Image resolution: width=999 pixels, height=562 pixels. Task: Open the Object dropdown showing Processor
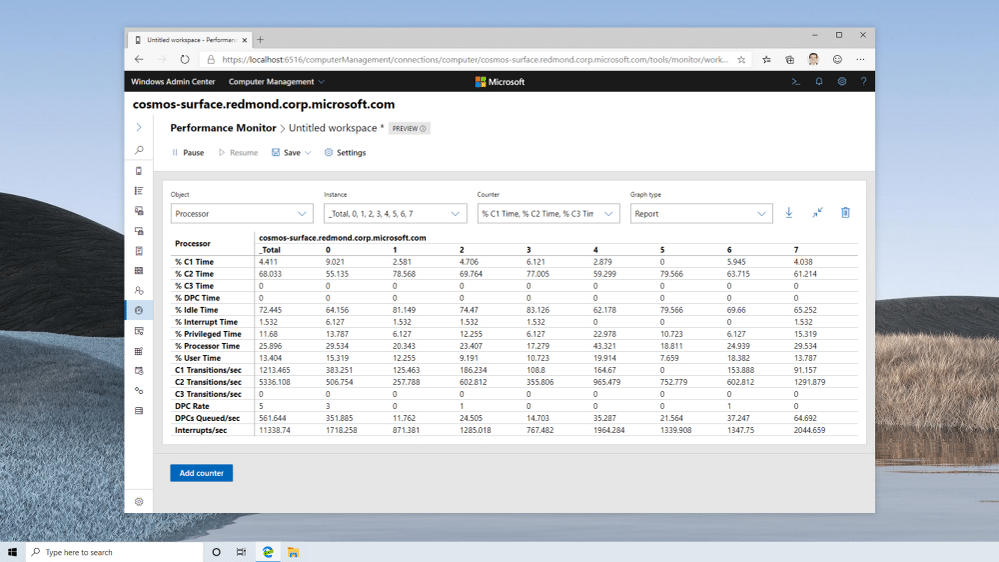click(241, 214)
